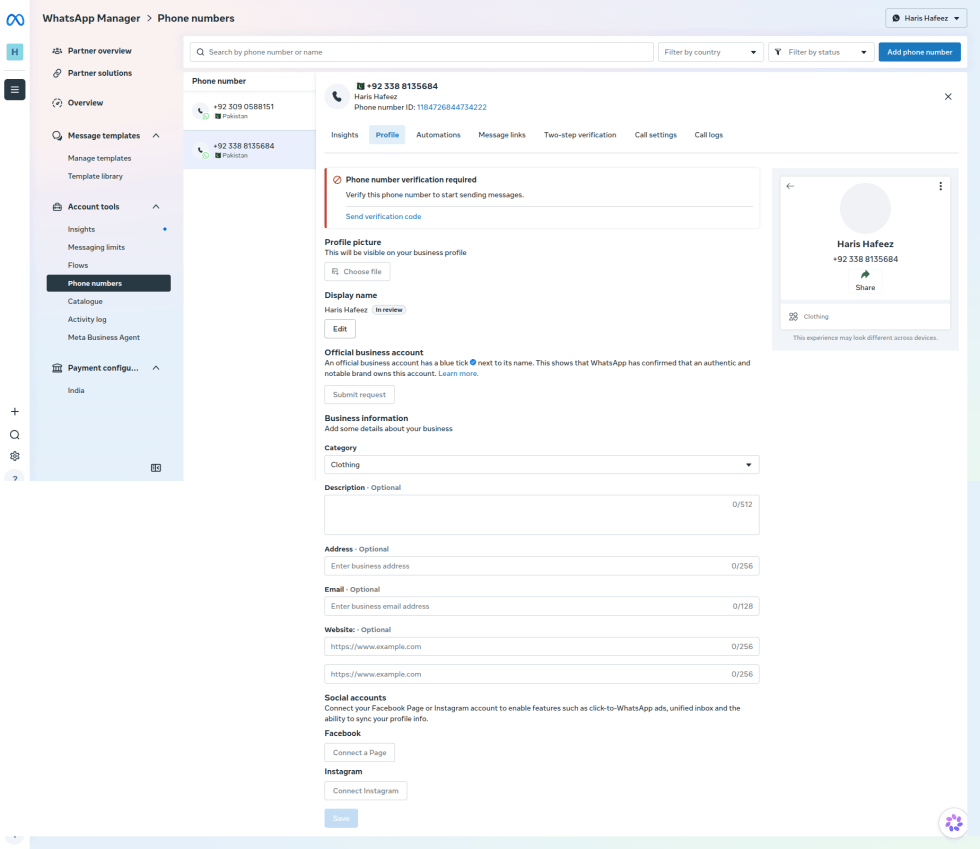Viewport: 980px width, 849px height.
Task: Collapse the Account tools section
Action: 156,207
